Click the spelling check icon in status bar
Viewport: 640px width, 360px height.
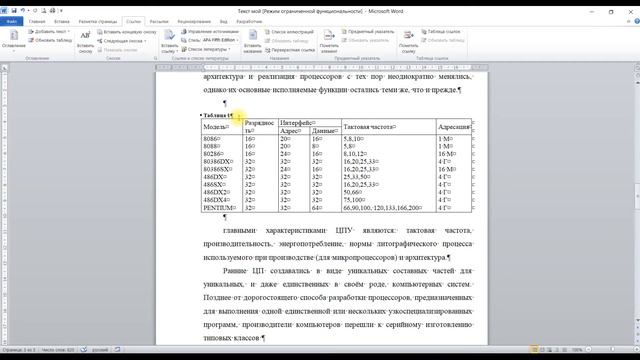click(x=84, y=350)
